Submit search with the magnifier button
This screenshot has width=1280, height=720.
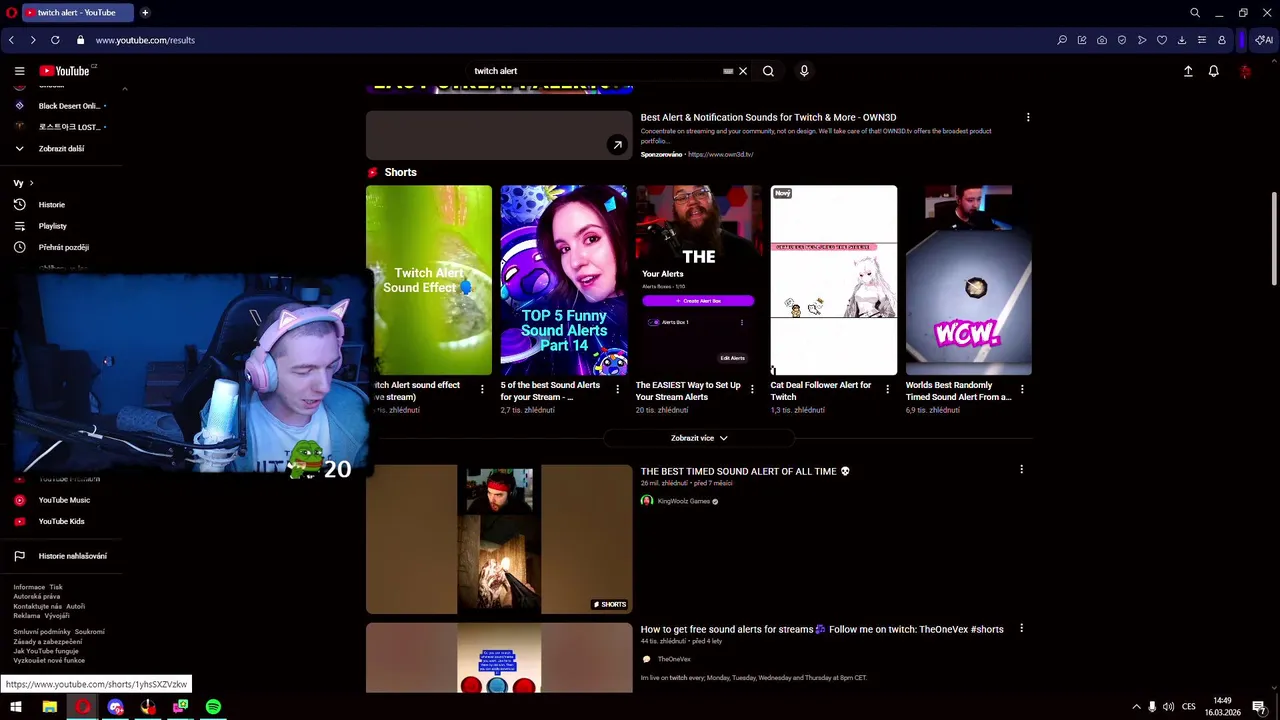[x=768, y=71]
